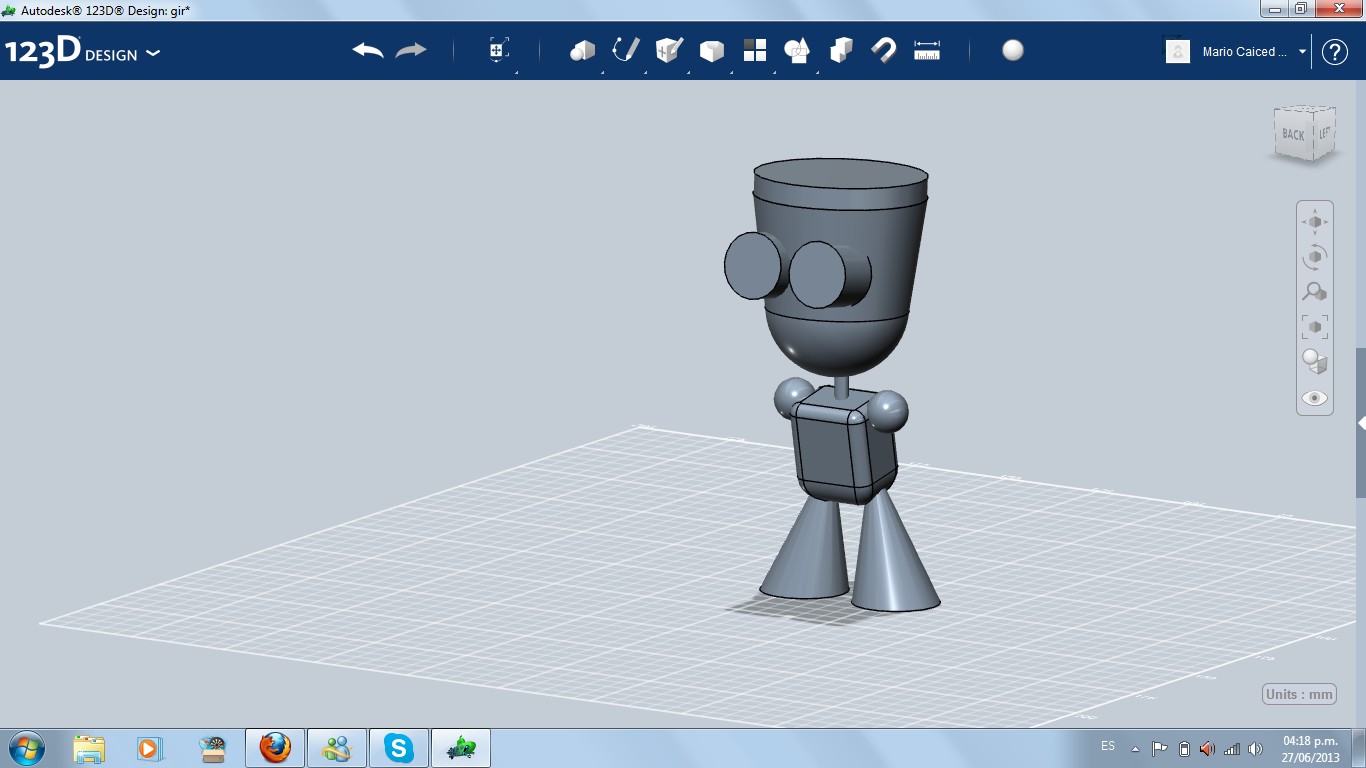Click the BACK face of view cube
Viewport: 1366px width, 768px height.
click(1293, 134)
